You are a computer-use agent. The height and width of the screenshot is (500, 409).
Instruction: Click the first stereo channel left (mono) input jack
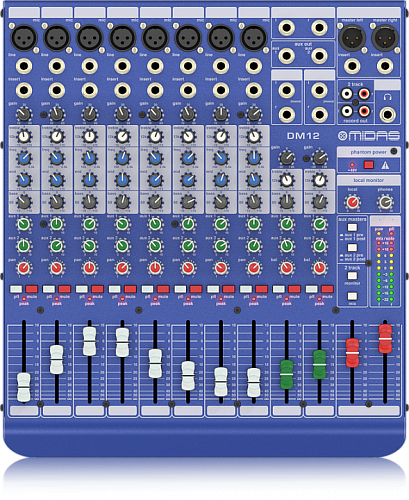click(286, 90)
